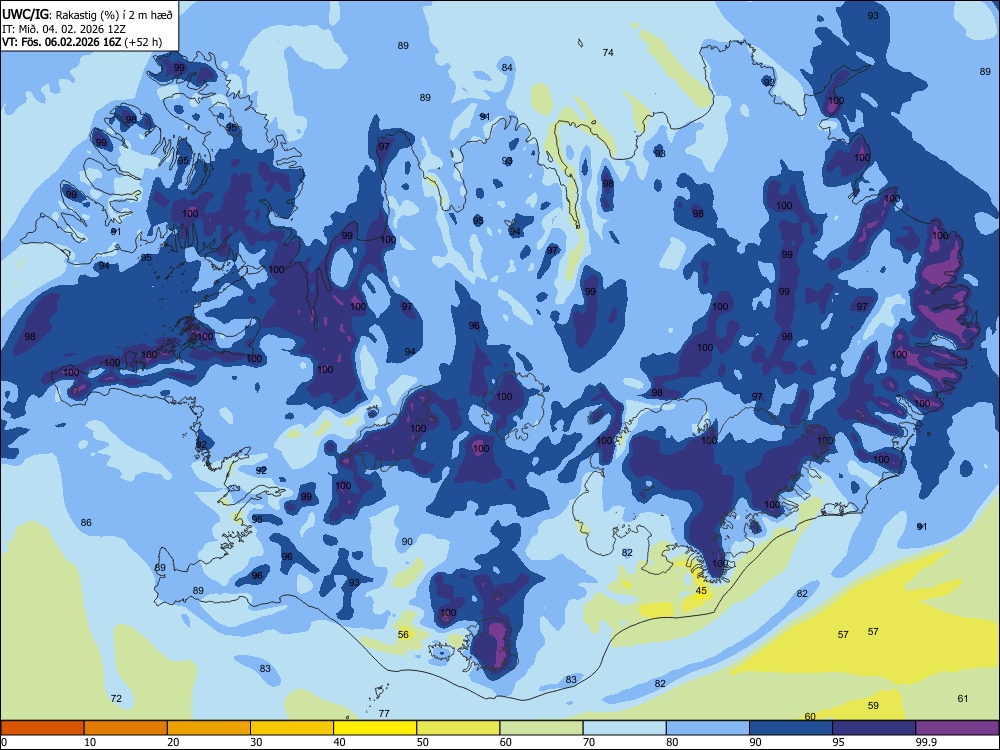This screenshot has width=1000, height=750.
Task: Click the 95–99.9 indigo legend swatch
Action: point(874,728)
